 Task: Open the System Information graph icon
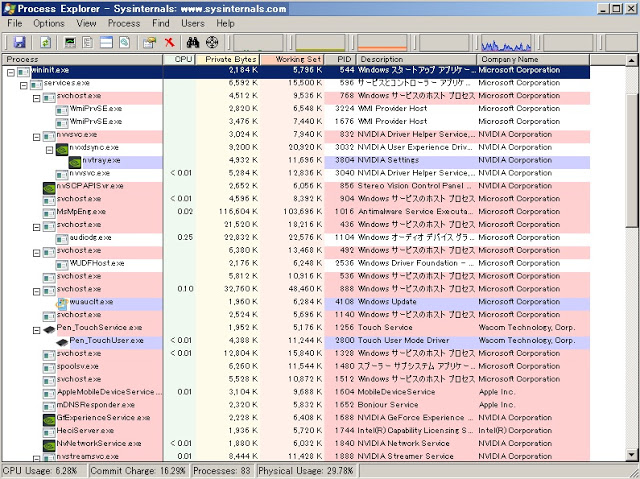pos(70,42)
